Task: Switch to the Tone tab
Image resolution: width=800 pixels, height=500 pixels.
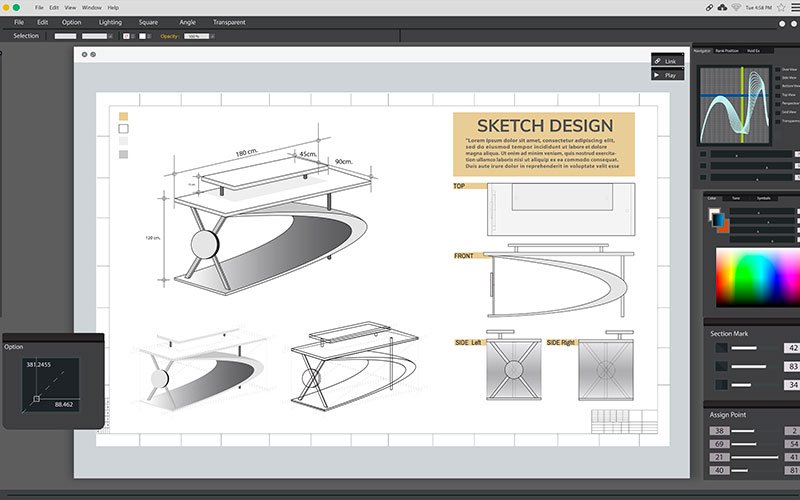Action: (736, 198)
